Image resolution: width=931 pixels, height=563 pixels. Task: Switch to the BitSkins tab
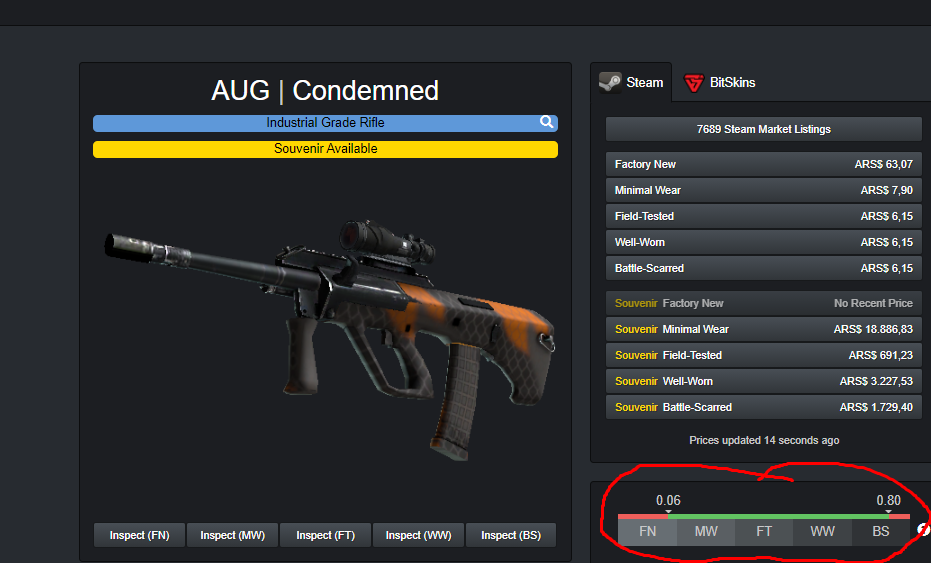720,83
